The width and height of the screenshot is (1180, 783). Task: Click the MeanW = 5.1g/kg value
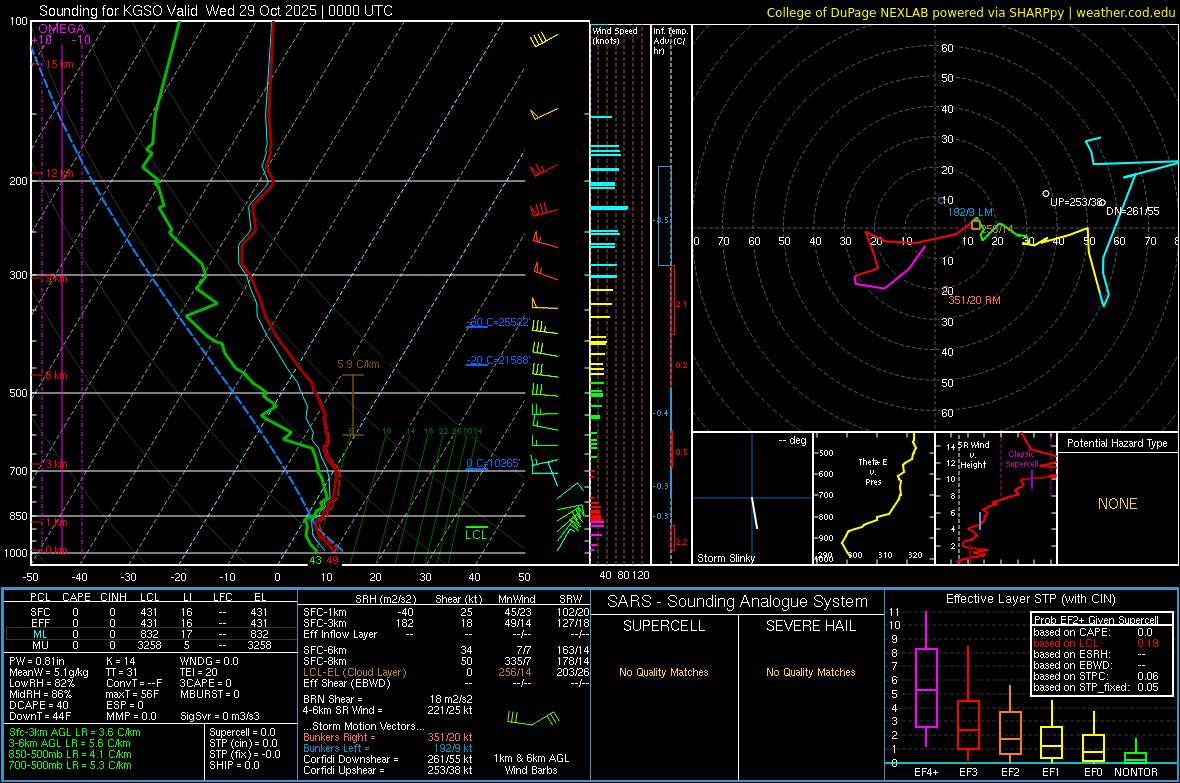pyautogui.click(x=49, y=672)
